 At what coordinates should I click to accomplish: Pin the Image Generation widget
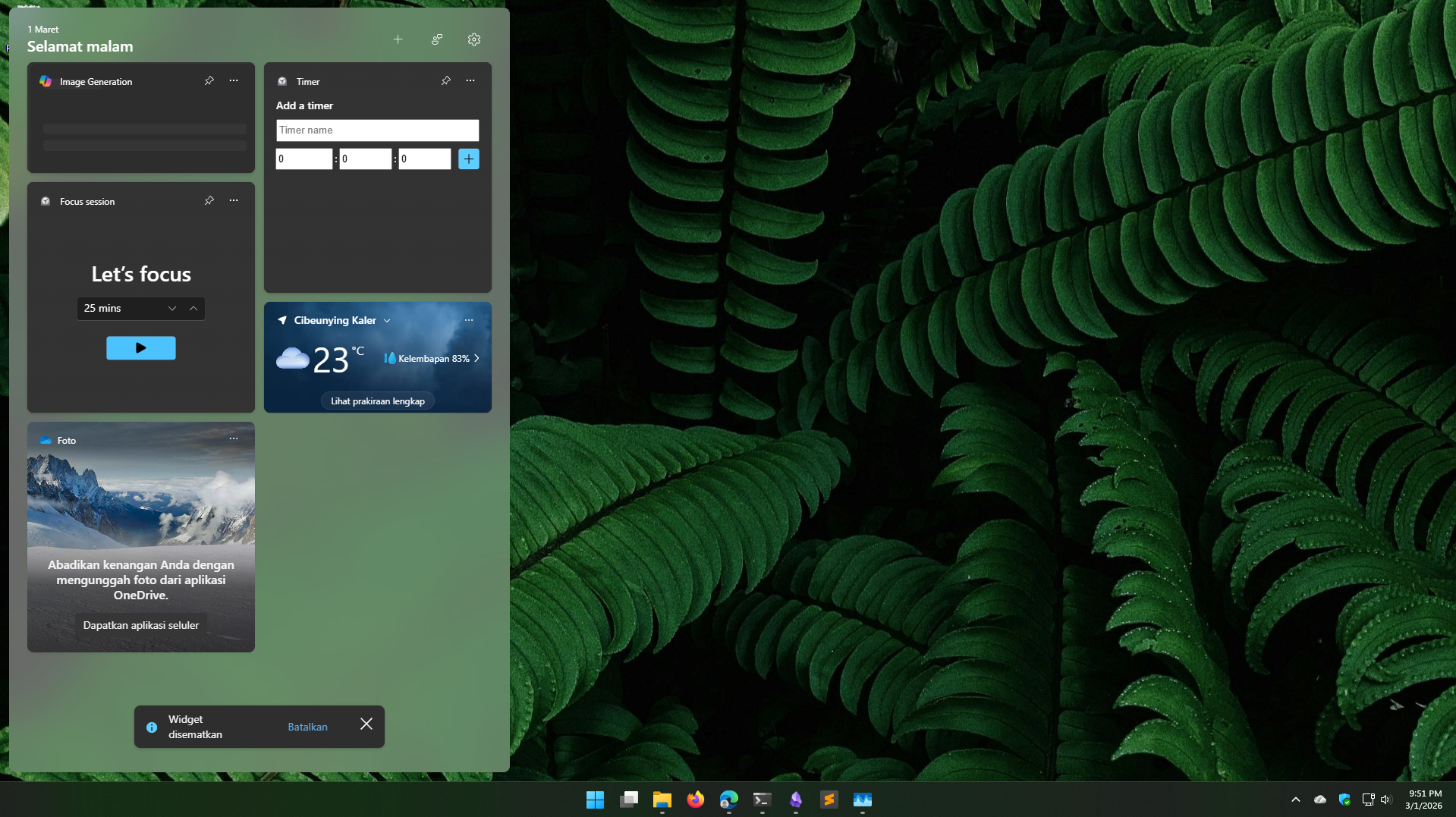click(209, 80)
